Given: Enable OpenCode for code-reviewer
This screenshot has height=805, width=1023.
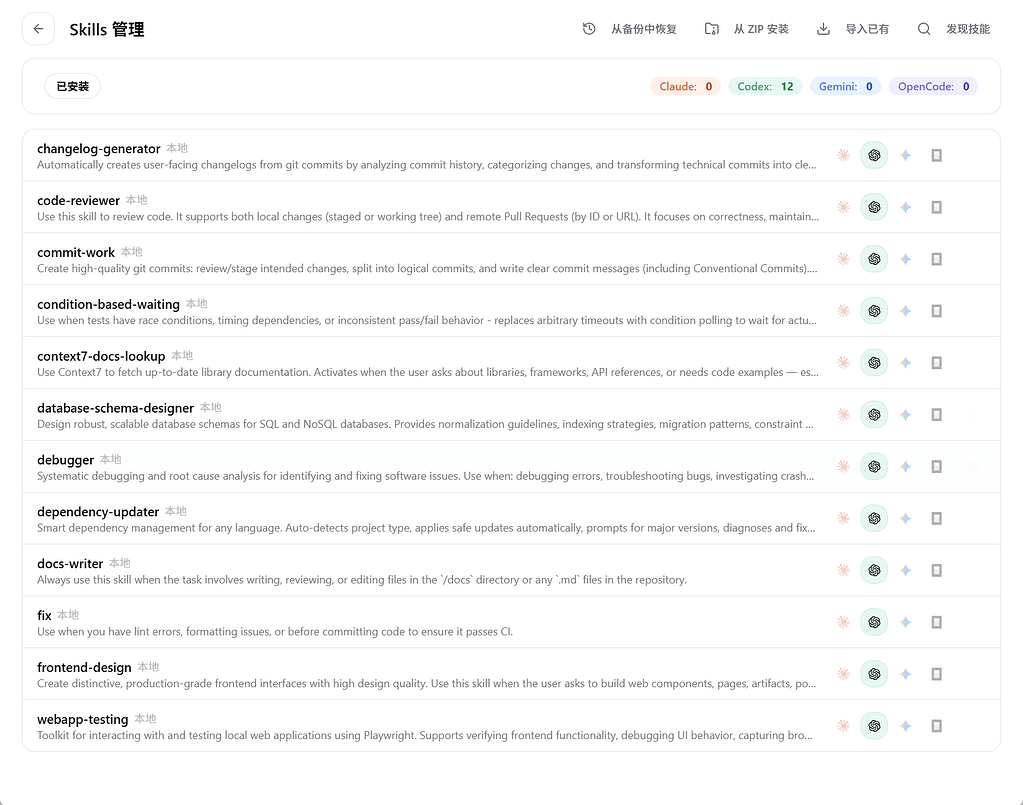Looking at the screenshot, I should click(936, 207).
